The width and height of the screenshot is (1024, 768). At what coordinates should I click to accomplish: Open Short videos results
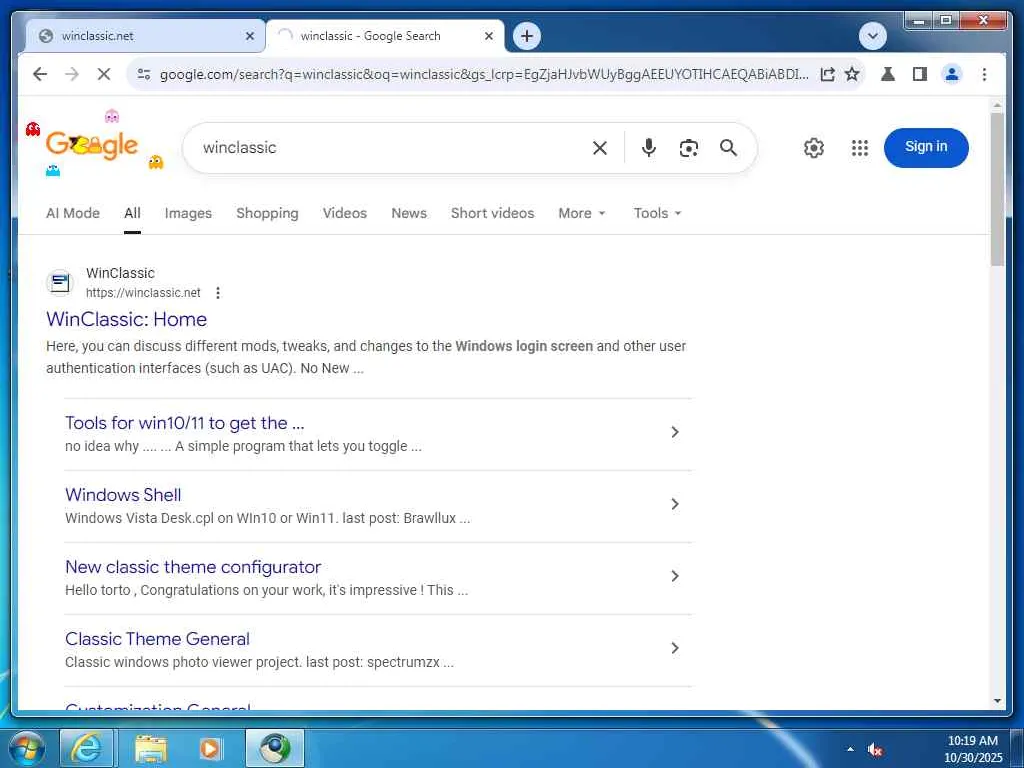(492, 214)
